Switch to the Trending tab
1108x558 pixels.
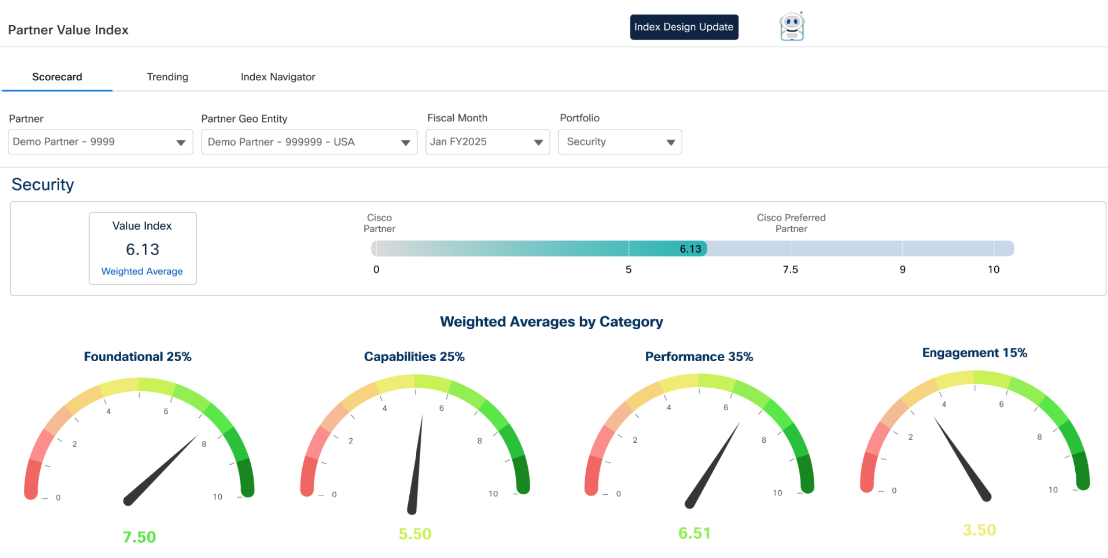pos(167,77)
